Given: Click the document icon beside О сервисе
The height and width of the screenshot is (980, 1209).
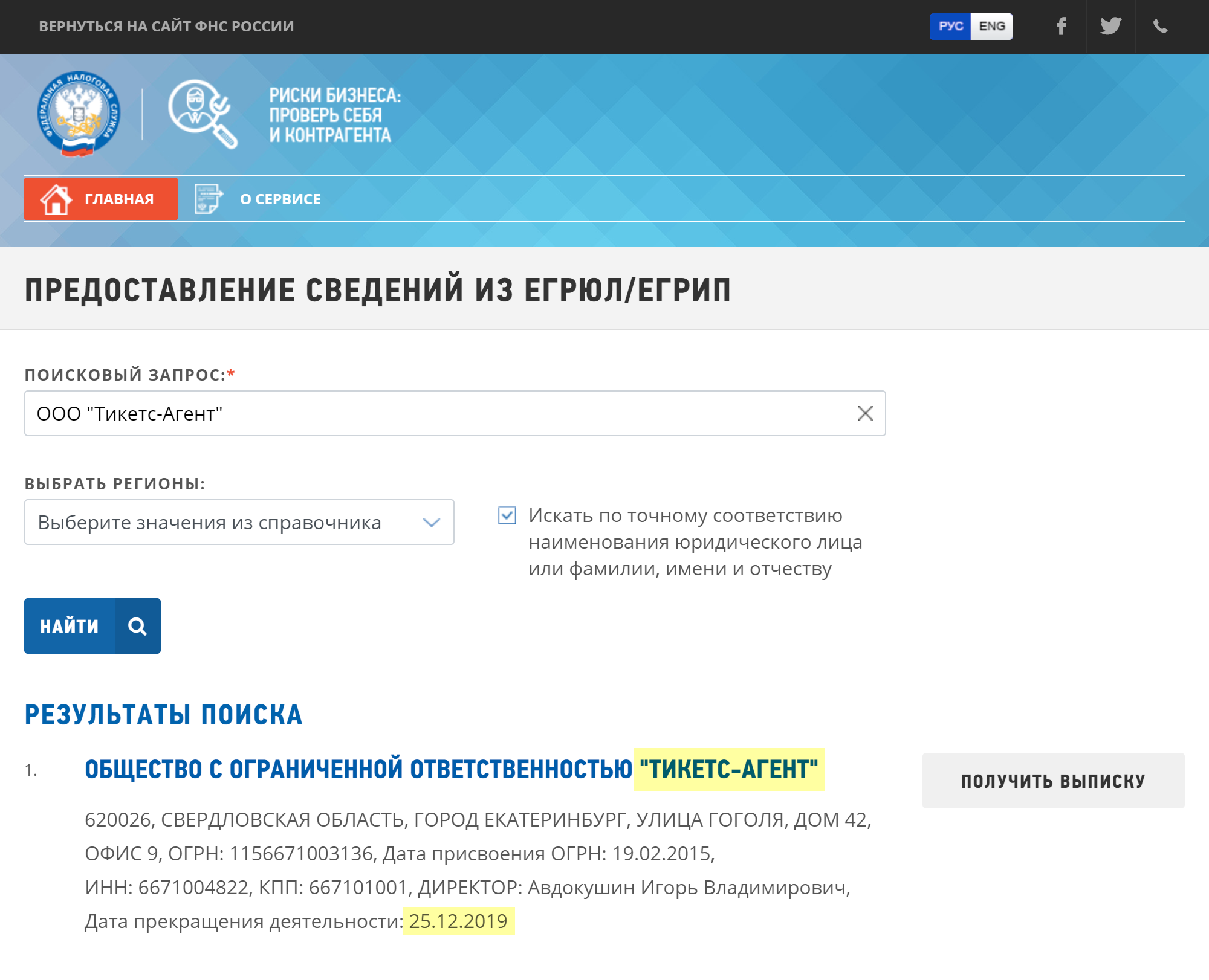Looking at the screenshot, I should 209,199.
